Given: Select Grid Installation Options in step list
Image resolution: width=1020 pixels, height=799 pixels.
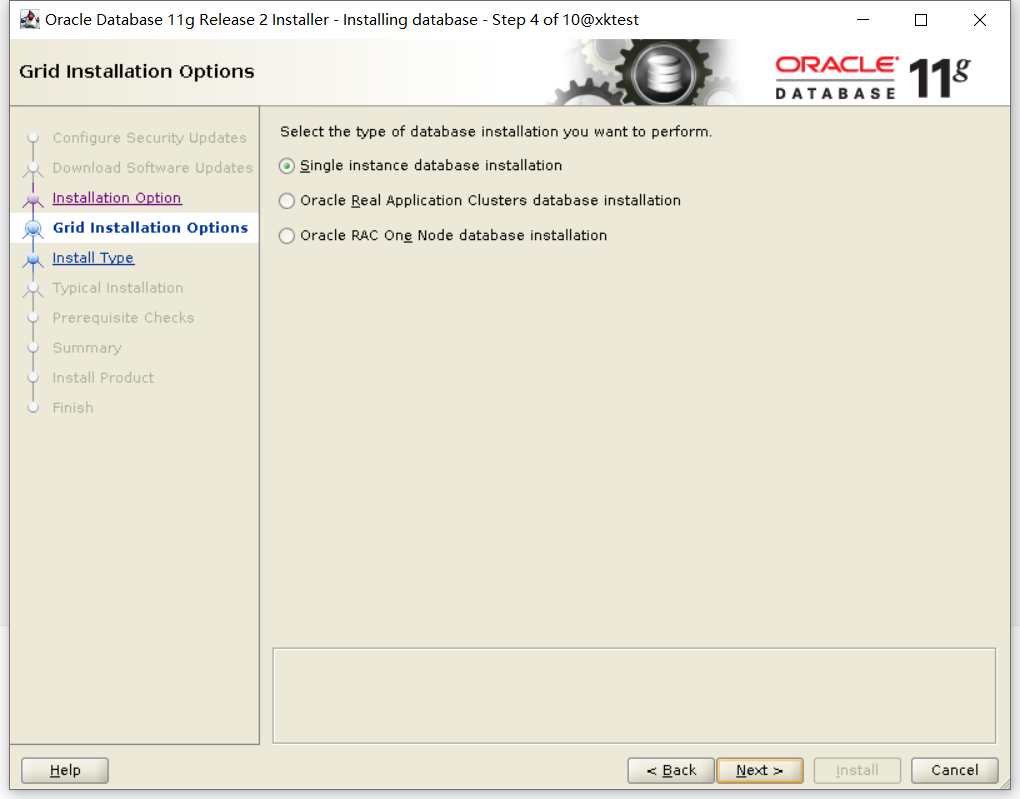Looking at the screenshot, I should point(150,228).
